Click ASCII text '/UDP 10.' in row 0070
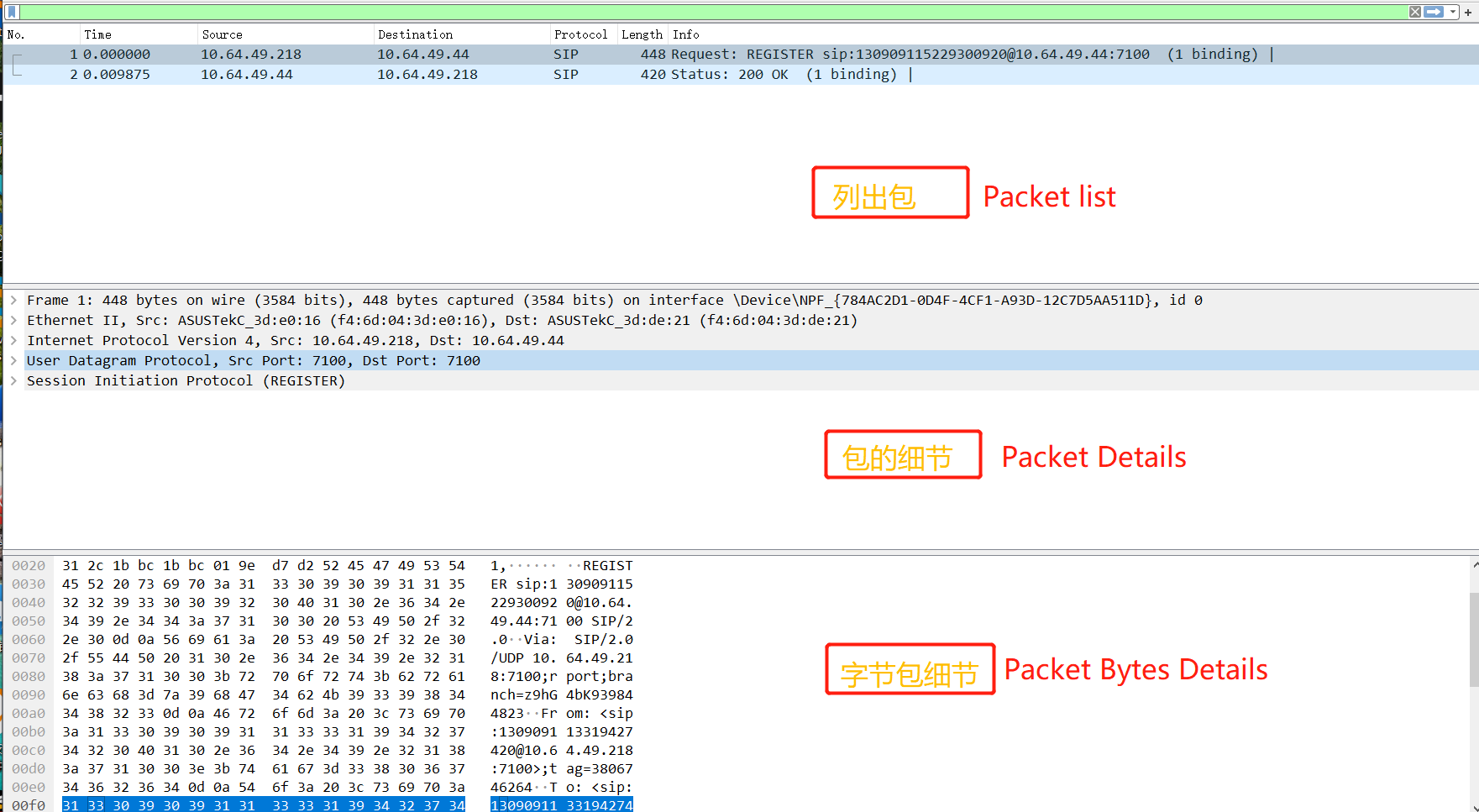1479x812 pixels. pyautogui.click(x=524, y=658)
